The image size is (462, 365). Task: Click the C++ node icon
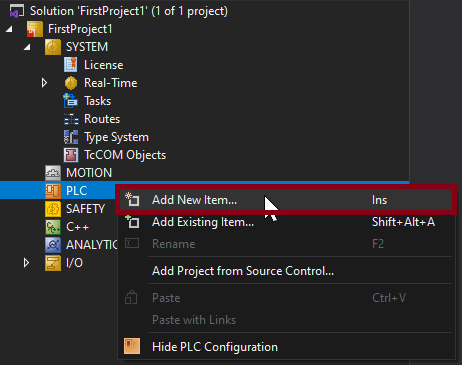tap(53, 227)
